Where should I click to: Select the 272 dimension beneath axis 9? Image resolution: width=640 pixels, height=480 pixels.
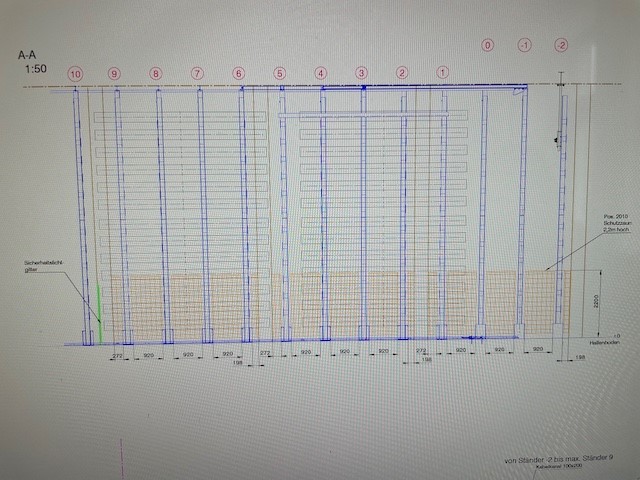pos(117,356)
